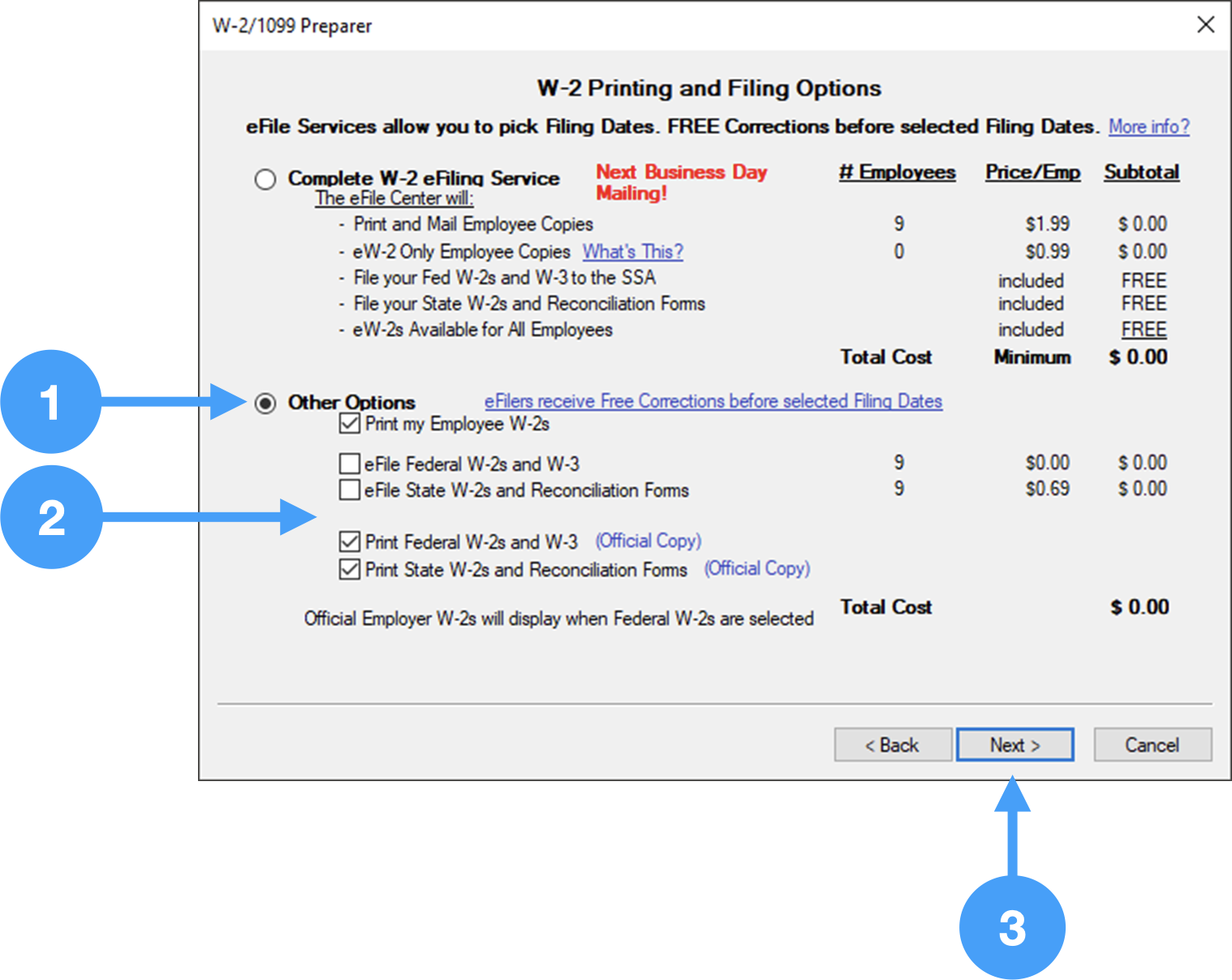1232x980 pixels.
Task: Check eFile State W-2s and Reconciliation Forms
Action: [350, 490]
